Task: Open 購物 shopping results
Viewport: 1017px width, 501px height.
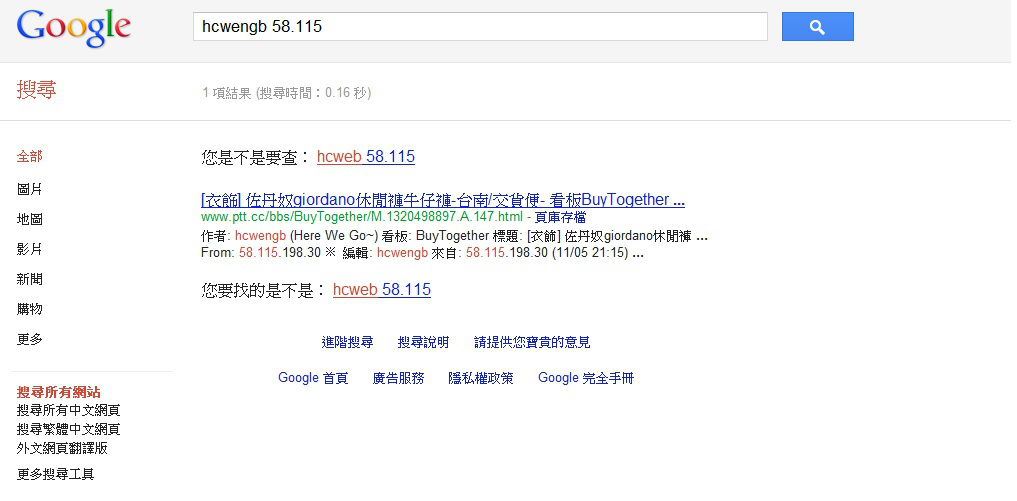Action: [x=30, y=309]
